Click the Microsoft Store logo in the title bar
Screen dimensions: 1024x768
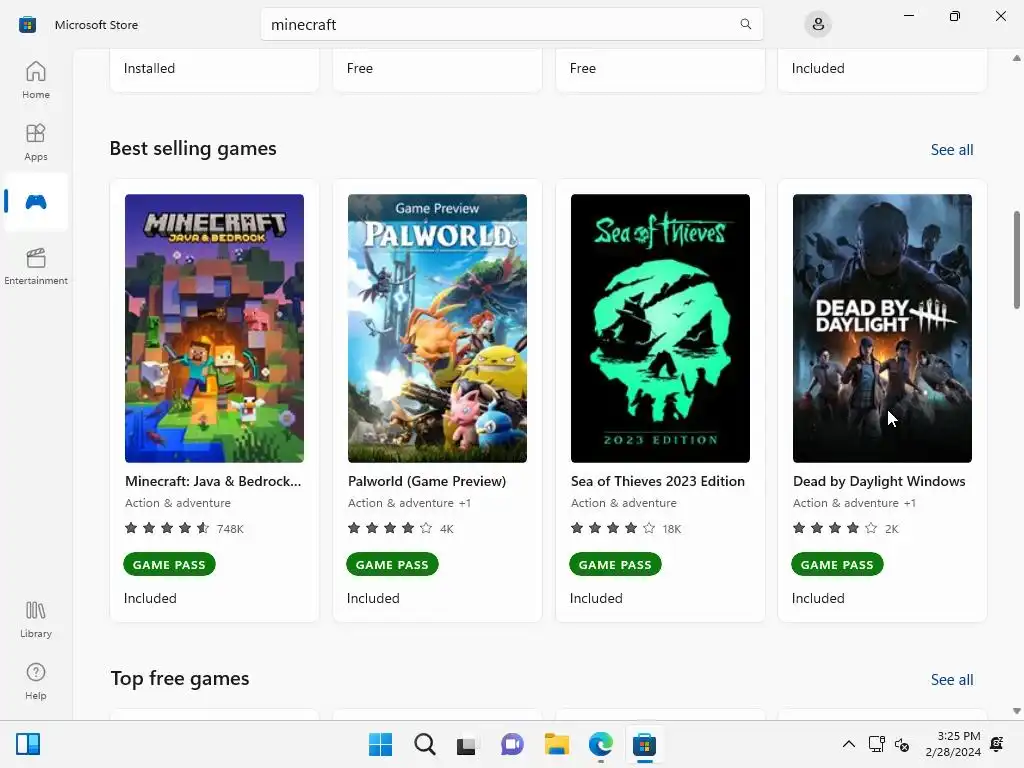click(x=27, y=25)
